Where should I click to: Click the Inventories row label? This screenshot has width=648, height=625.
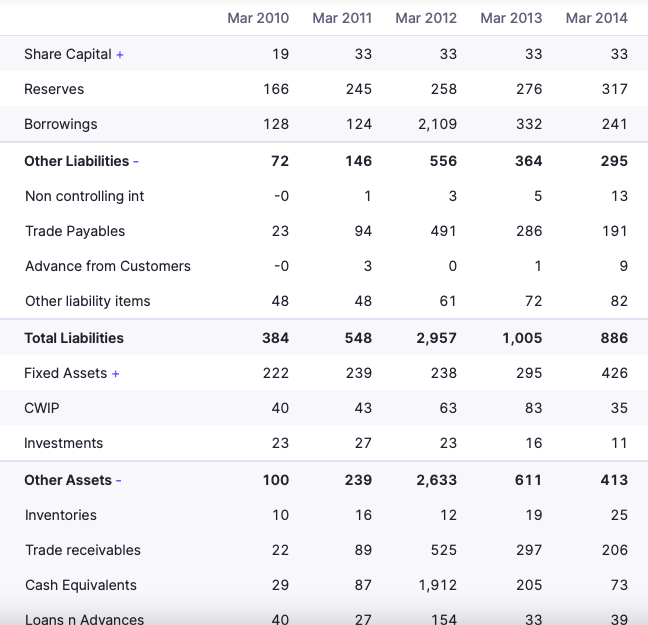coord(61,515)
